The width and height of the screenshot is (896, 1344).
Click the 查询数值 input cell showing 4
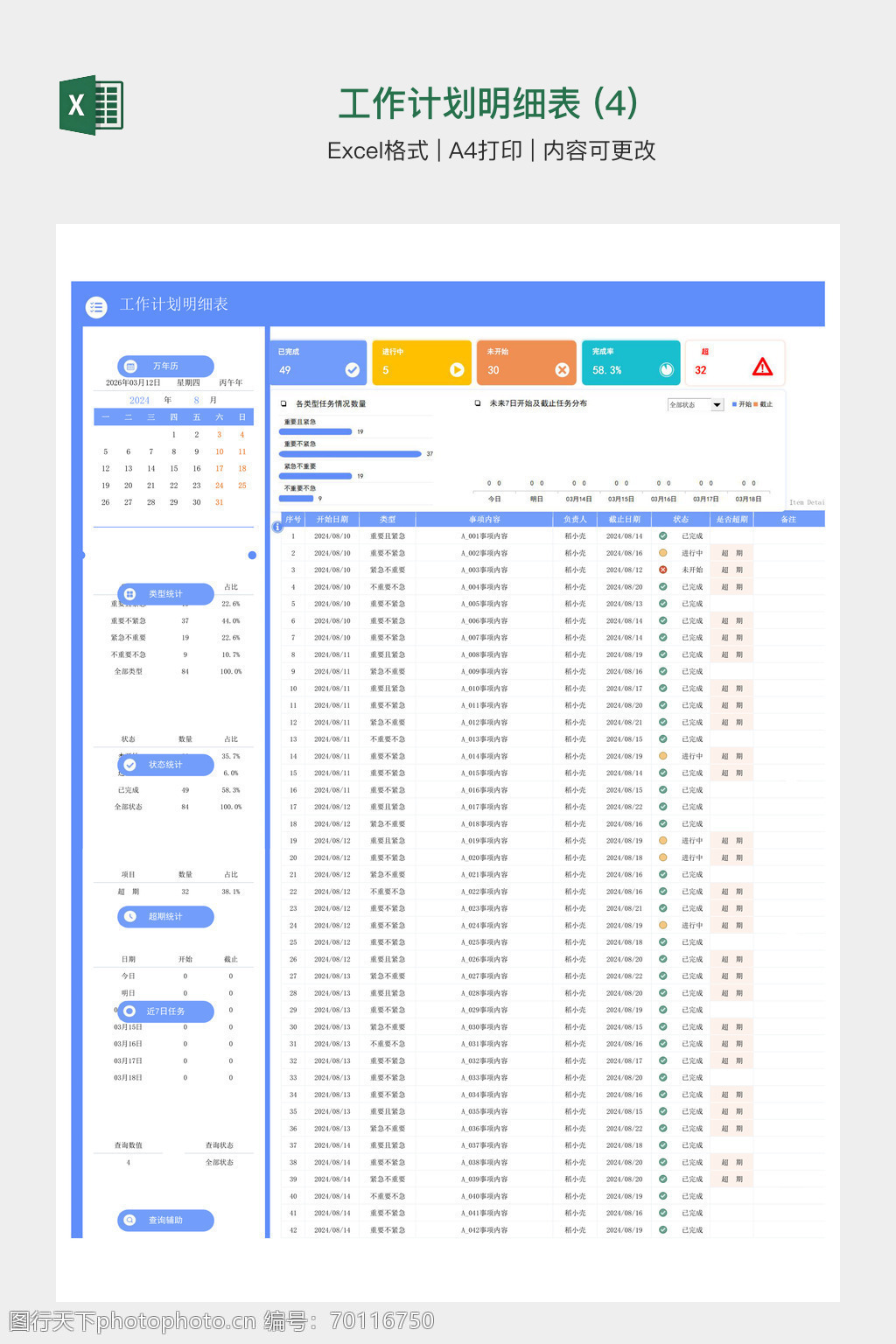[x=129, y=1163]
